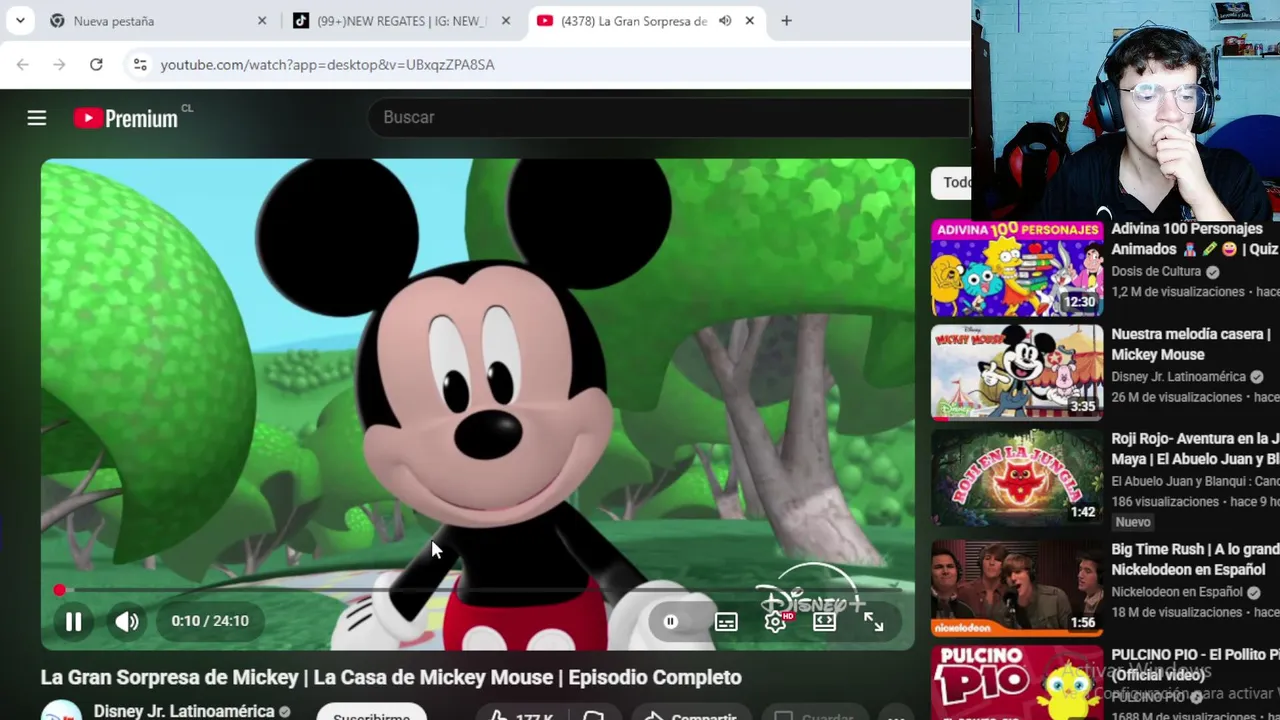Visit Dosis de Cultura channel
This screenshot has width=1280, height=720.
coord(1156,272)
